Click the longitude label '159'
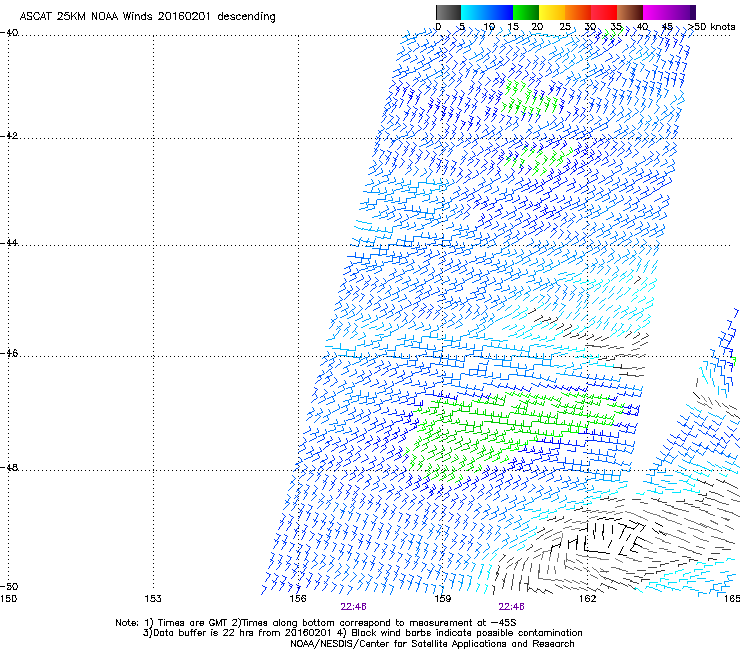 coord(442,599)
